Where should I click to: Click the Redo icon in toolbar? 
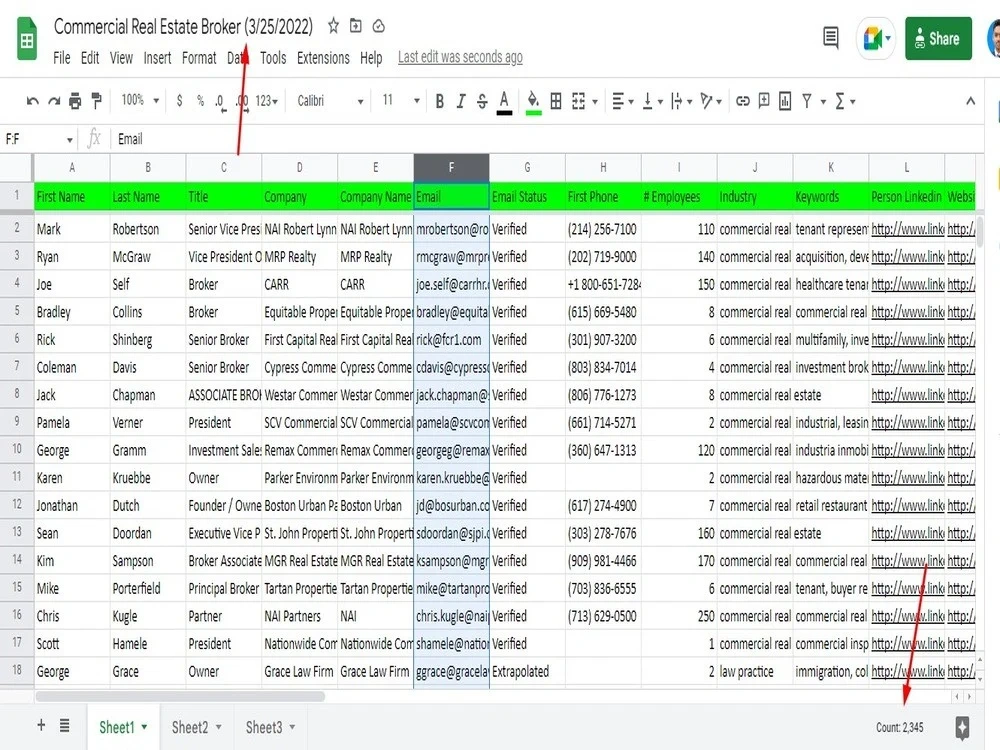tap(54, 101)
